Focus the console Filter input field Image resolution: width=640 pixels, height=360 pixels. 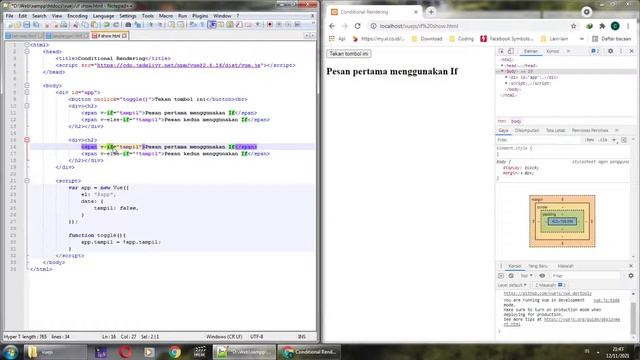click(x=586, y=276)
